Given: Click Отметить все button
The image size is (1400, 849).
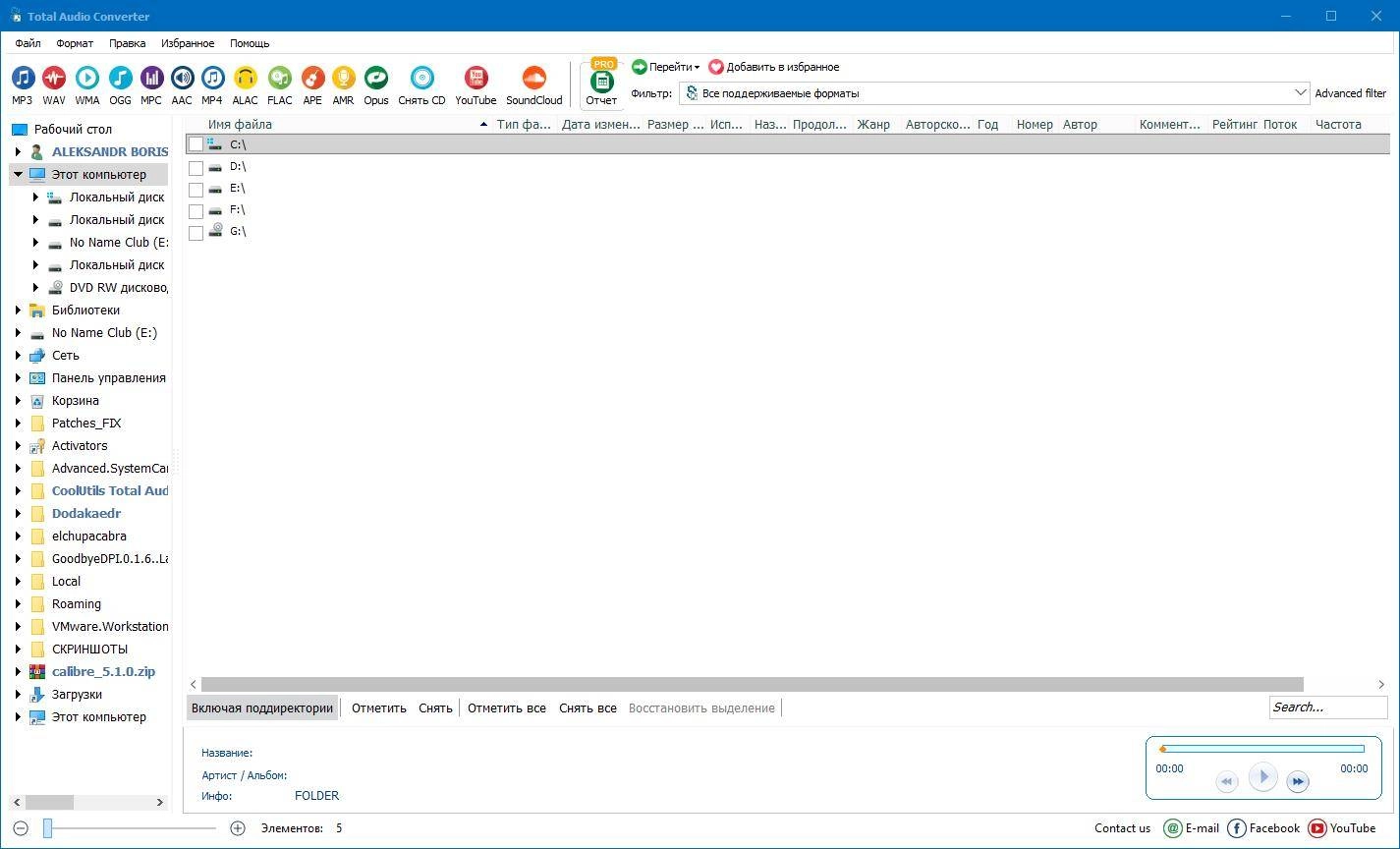Looking at the screenshot, I should pos(507,707).
